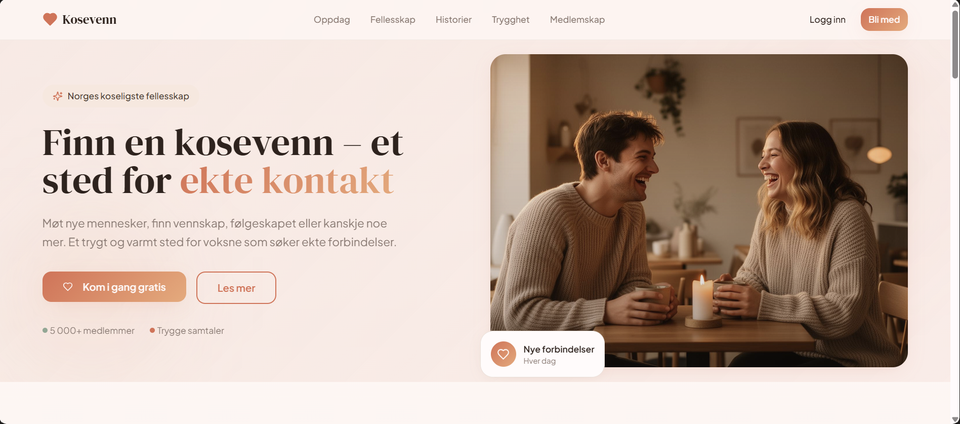Start with Kom i gang gratis button
This screenshot has width=960, height=424.
(114, 287)
